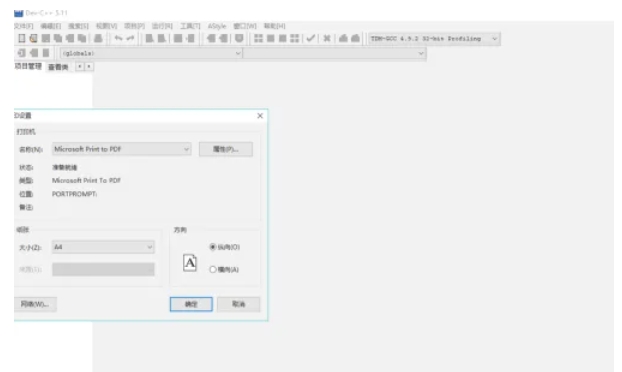Click the PORTPROMPT: location text
The image size is (622, 372).
74,194
